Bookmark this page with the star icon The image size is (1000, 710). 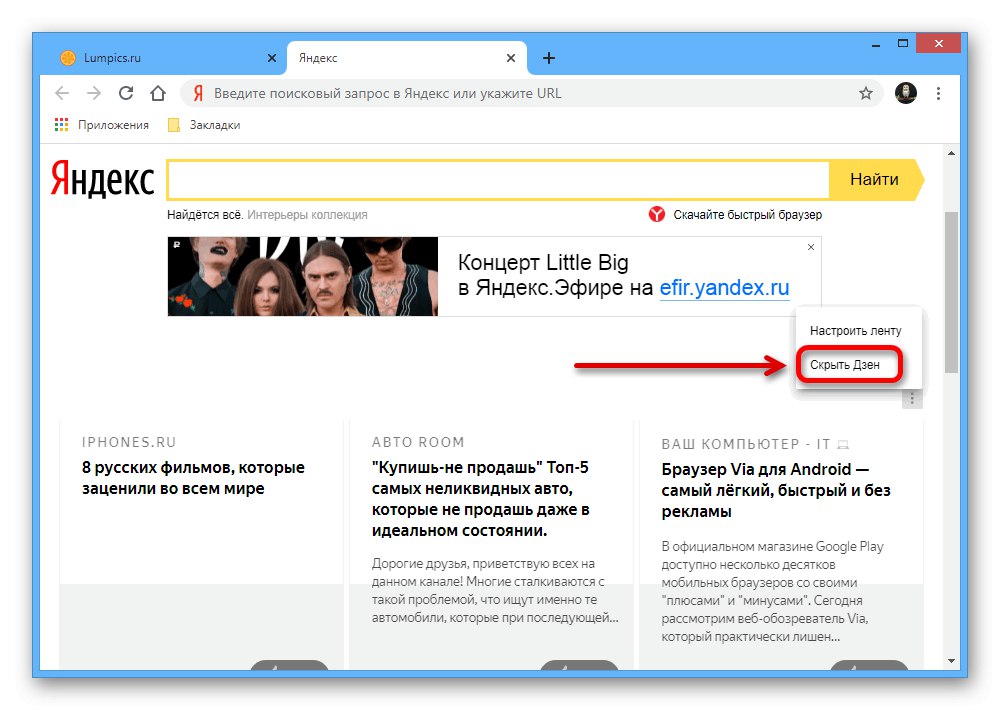865,94
